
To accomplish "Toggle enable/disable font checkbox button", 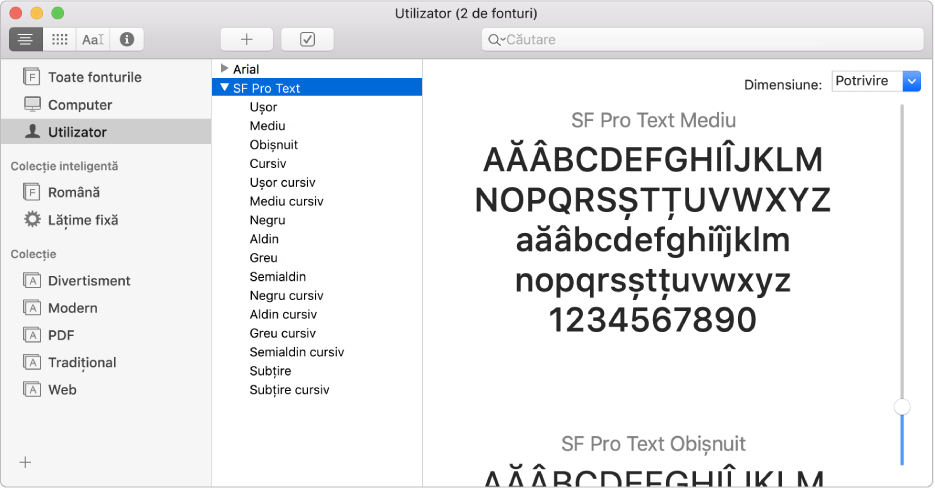I will tap(307, 39).
